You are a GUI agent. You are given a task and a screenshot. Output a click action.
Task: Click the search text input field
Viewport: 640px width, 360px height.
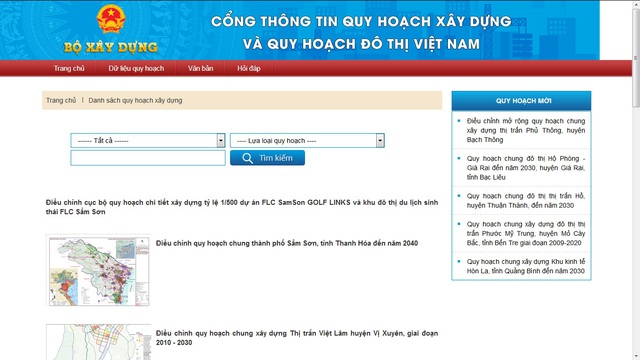click(148, 158)
